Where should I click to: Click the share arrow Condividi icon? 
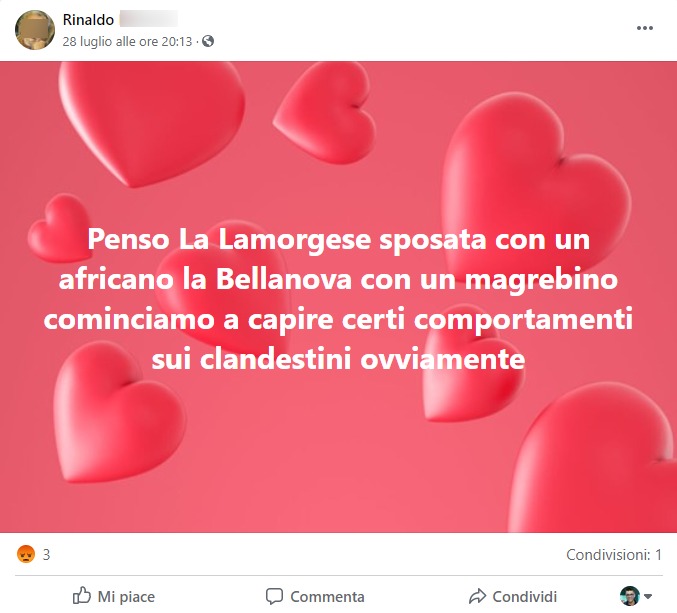[477, 596]
